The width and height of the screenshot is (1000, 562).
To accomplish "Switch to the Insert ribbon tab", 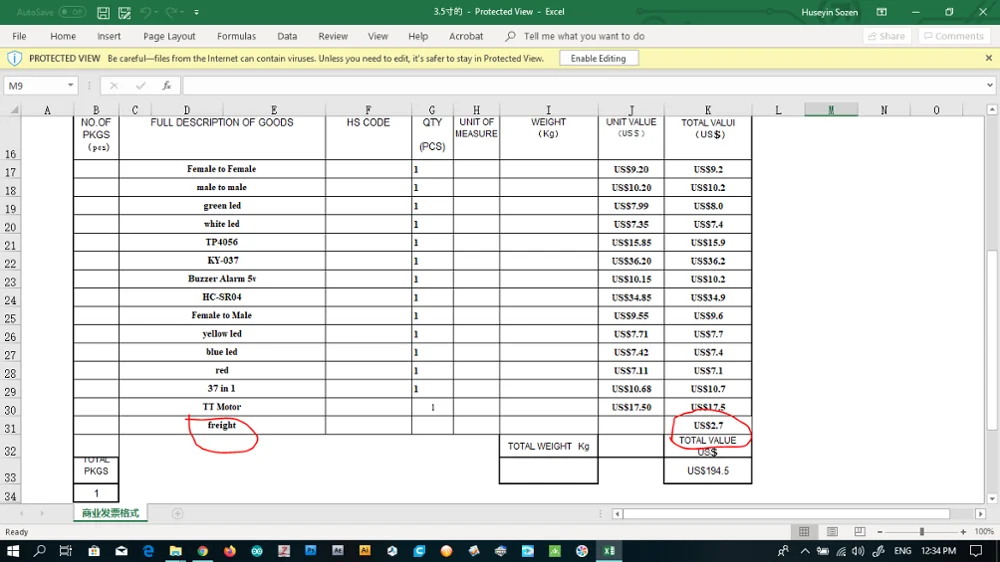I will [x=108, y=36].
